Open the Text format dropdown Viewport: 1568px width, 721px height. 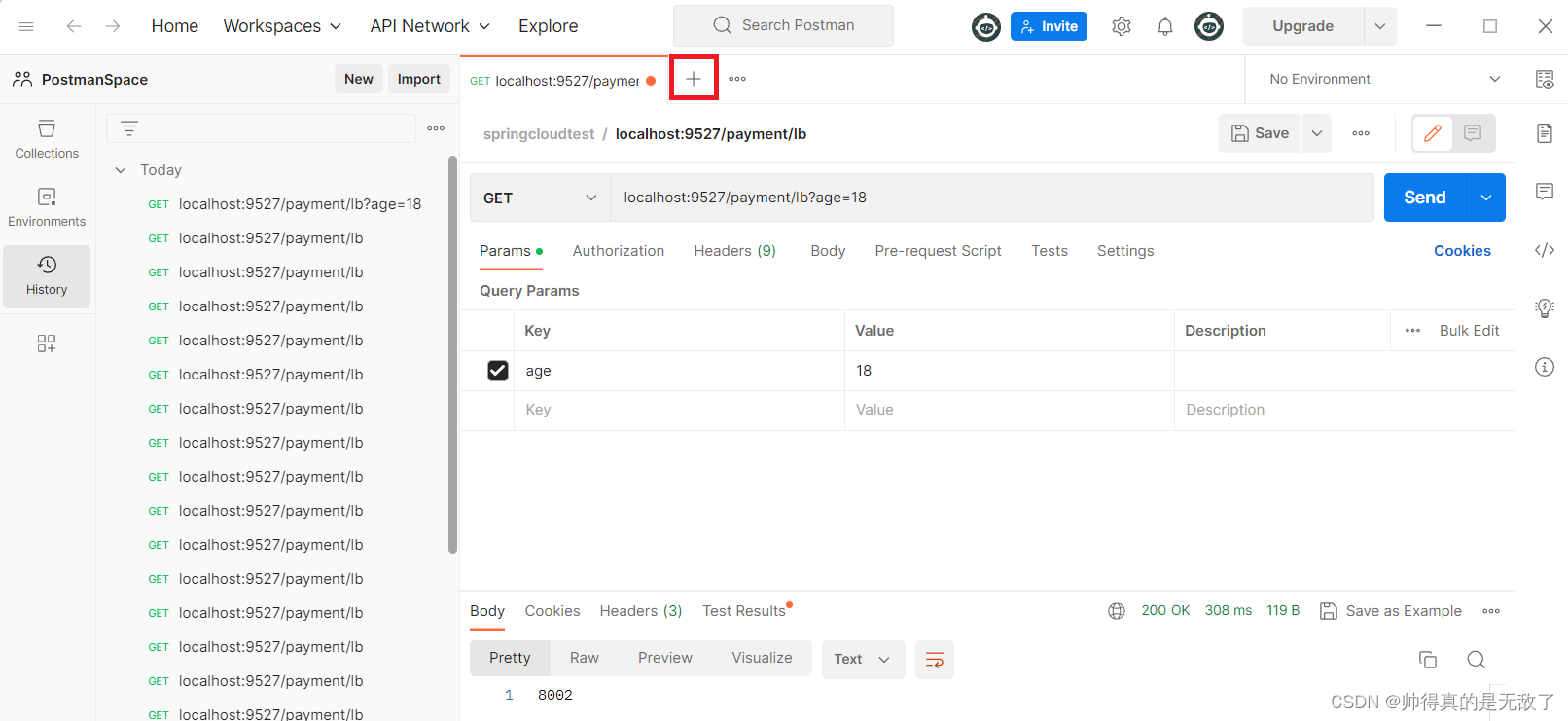coord(863,660)
